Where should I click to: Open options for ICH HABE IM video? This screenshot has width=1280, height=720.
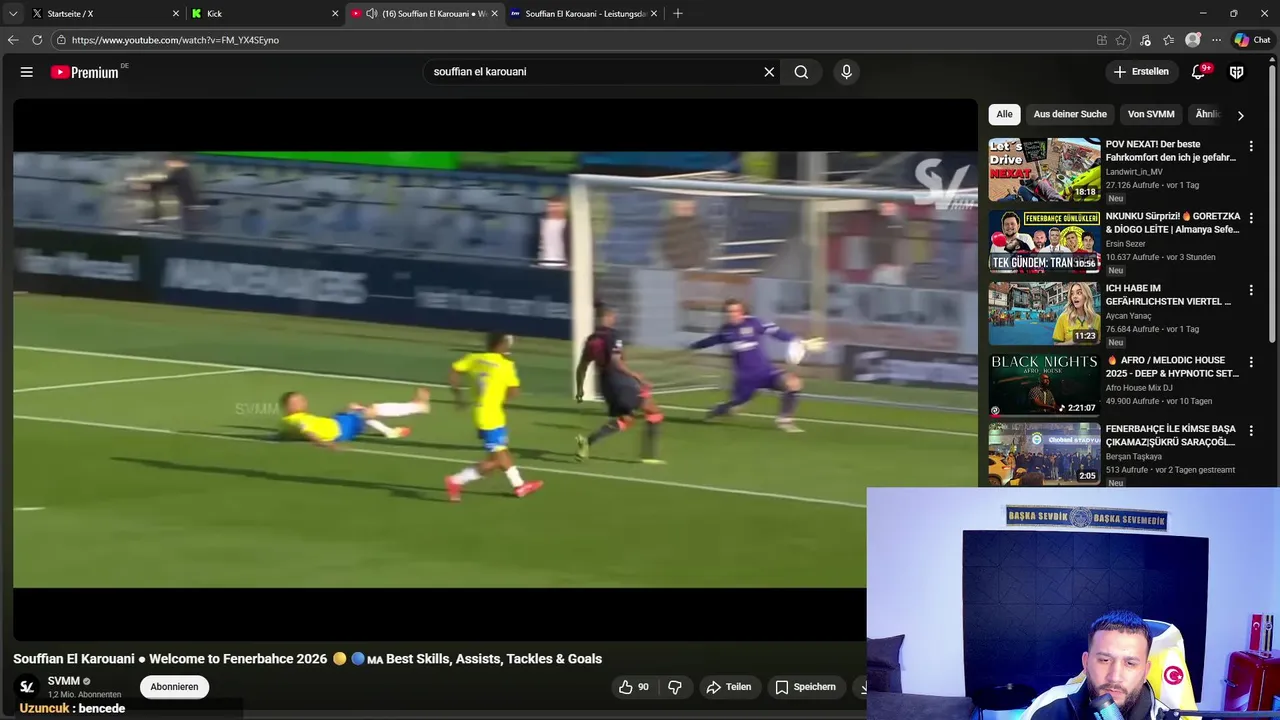[x=1250, y=290]
